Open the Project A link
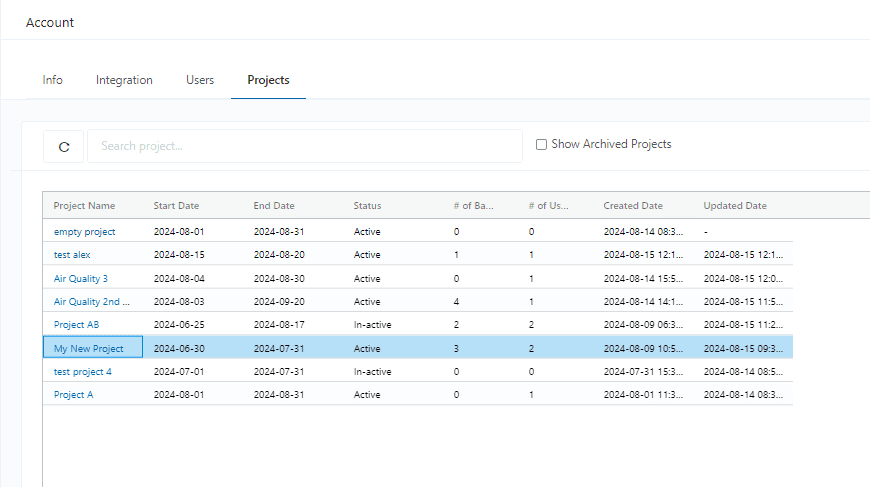 point(73,395)
